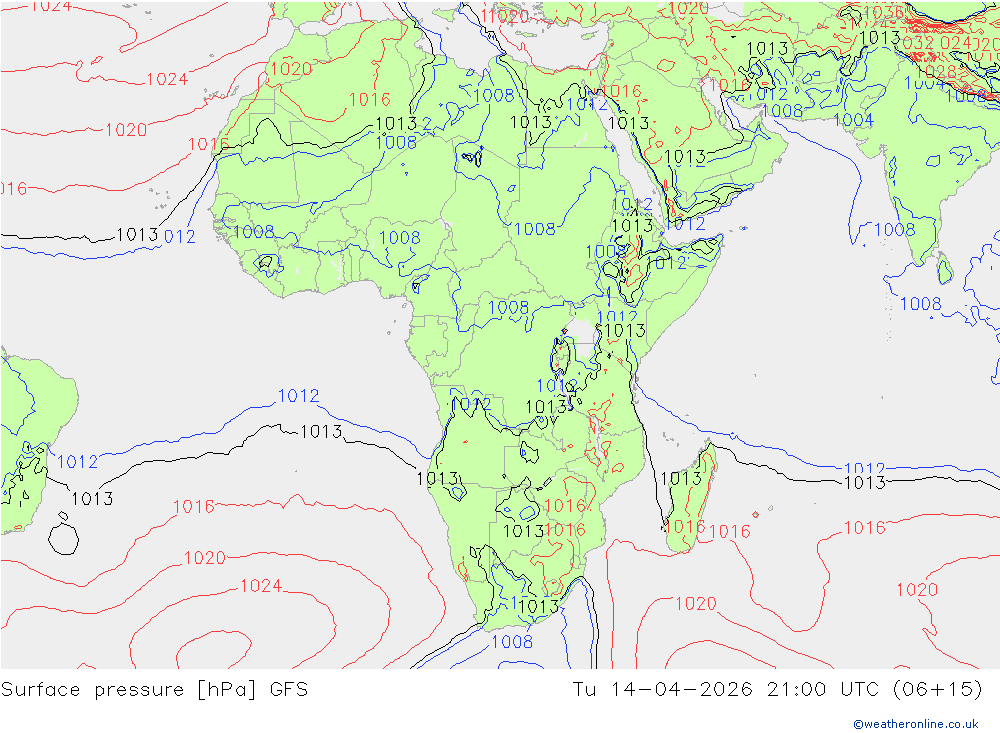Click the blue 1008 label over Sudan
This screenshot has height=733, width=1000.
tap(534, 229)
